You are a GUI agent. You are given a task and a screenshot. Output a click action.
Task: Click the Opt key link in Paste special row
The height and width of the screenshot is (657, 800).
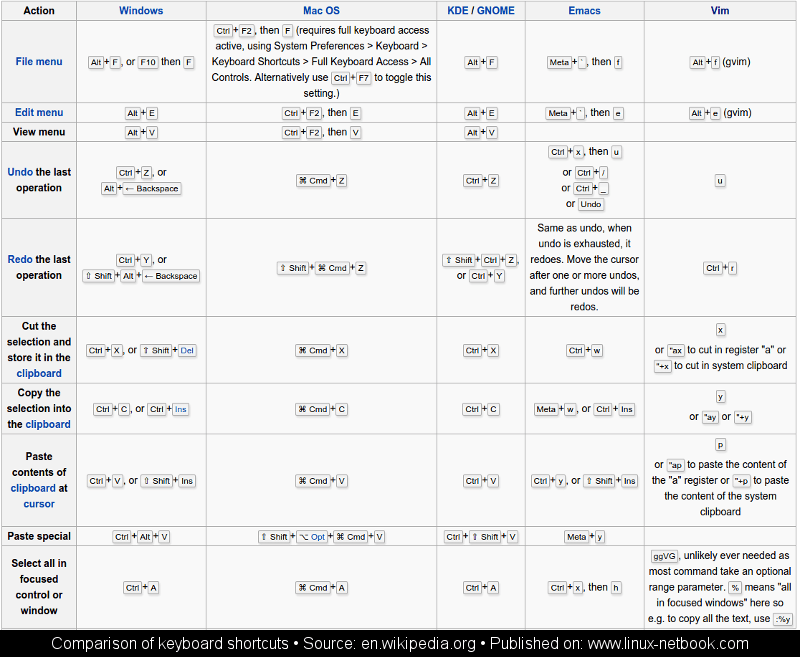click(x=312, y=537)
